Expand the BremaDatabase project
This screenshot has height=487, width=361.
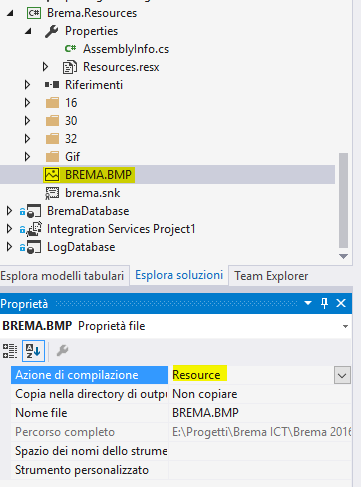10,211
